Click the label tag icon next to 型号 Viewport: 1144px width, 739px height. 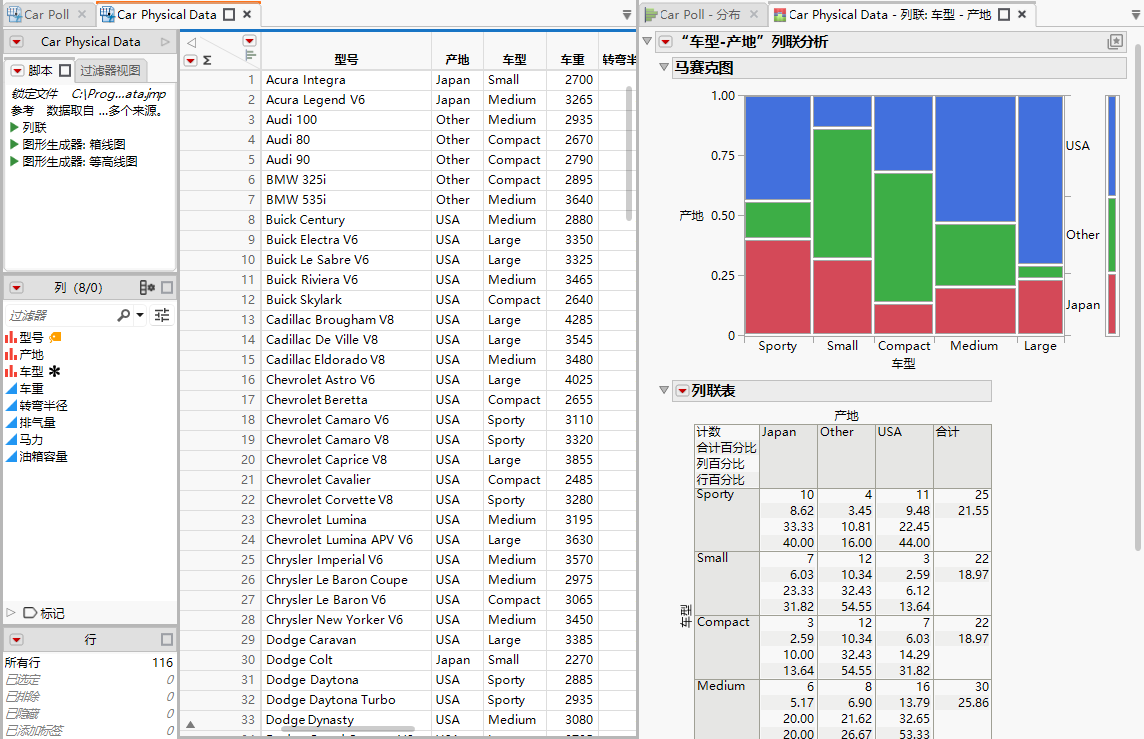click(55, 337)
